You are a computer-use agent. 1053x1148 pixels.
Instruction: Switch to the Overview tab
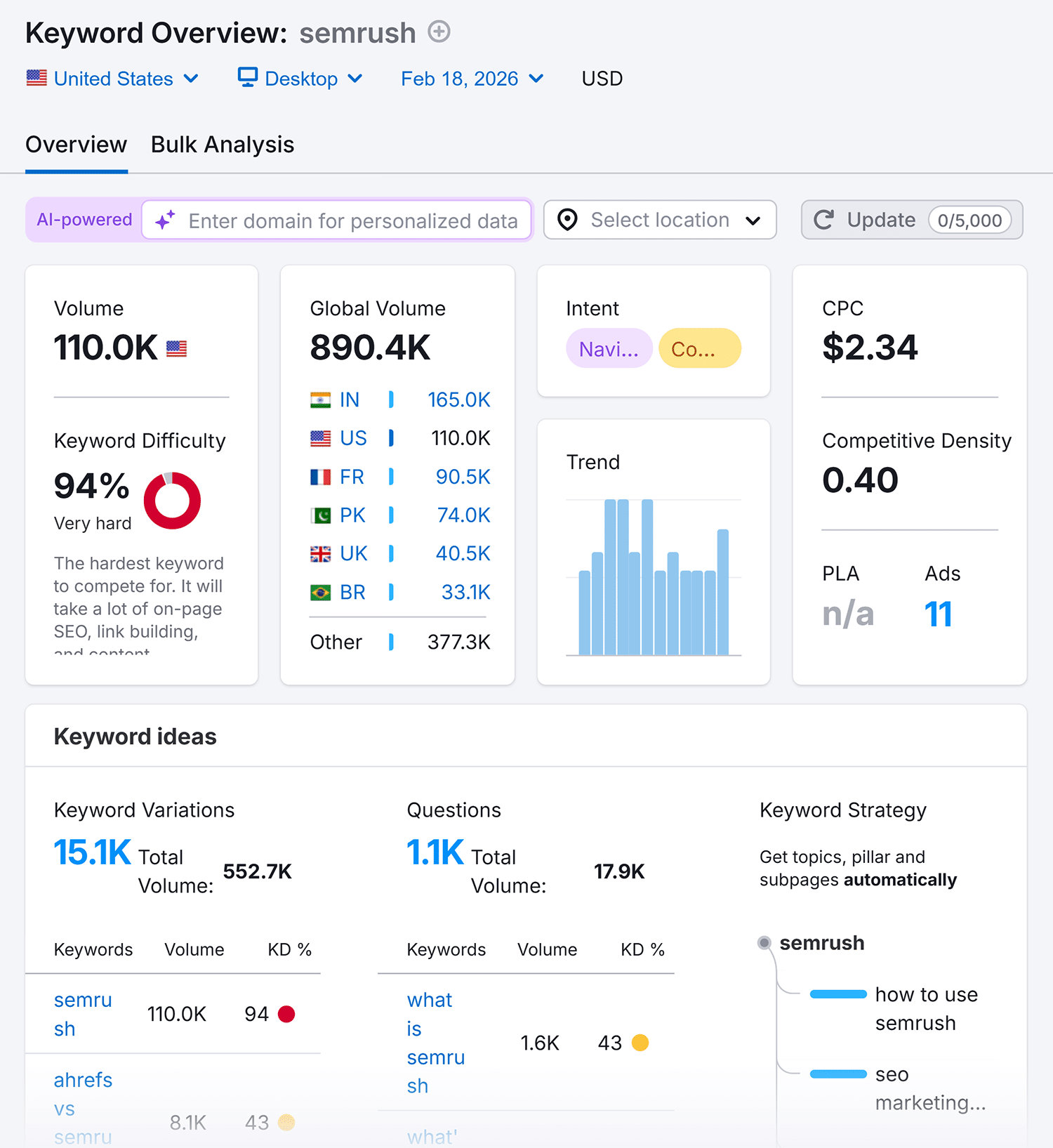[77, 145]
